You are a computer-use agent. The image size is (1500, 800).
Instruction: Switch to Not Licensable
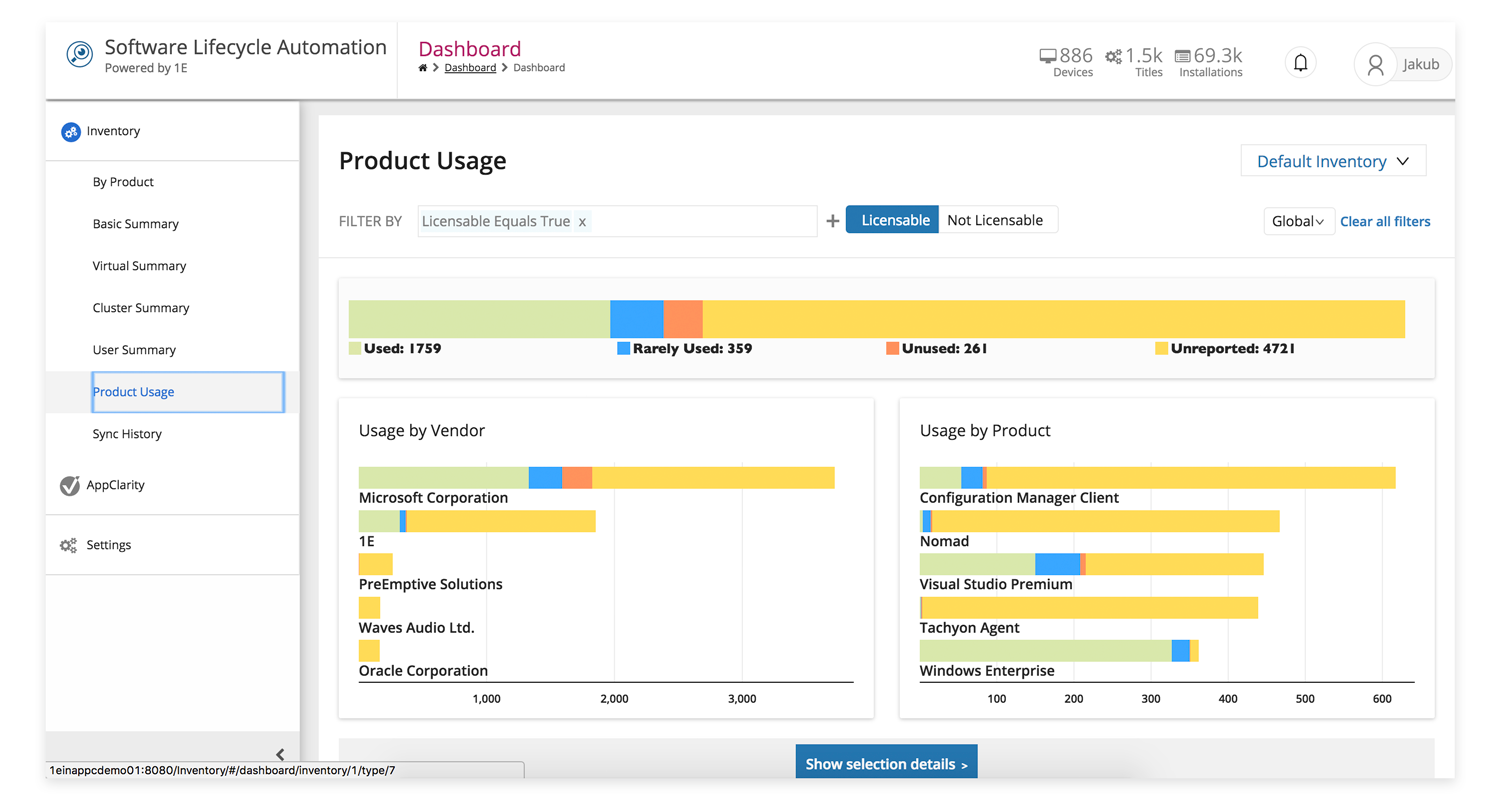pos(996,220)
